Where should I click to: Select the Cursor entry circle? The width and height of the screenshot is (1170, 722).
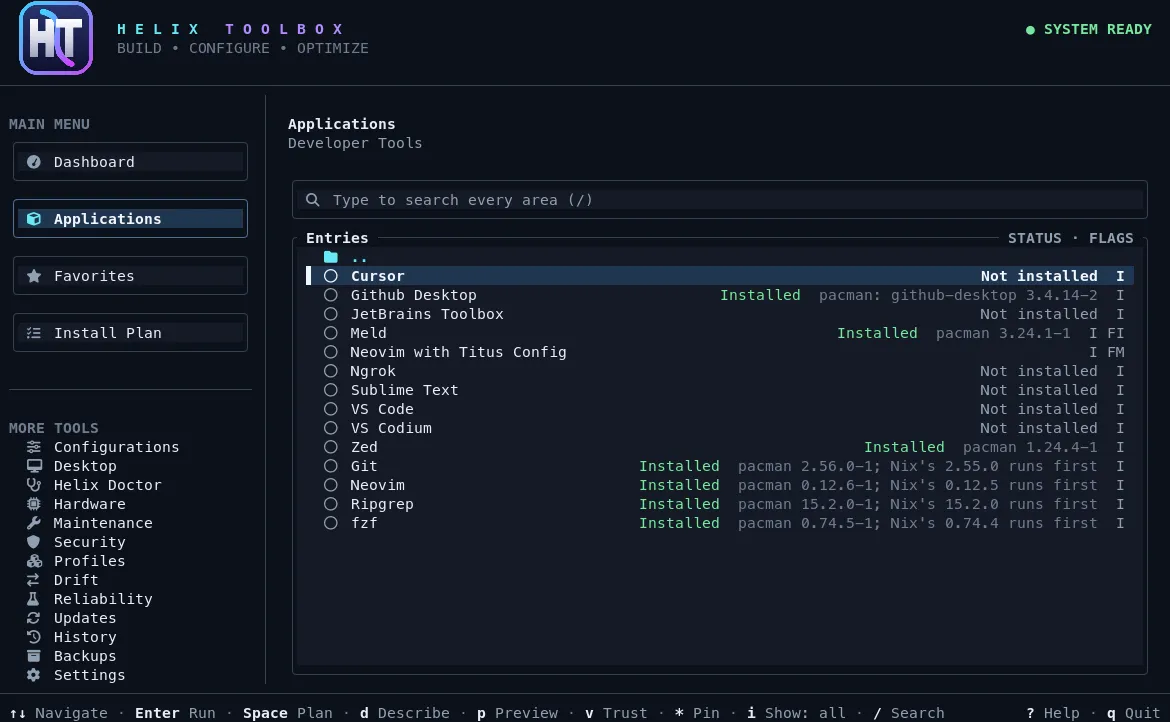click(x=331, y=276)
